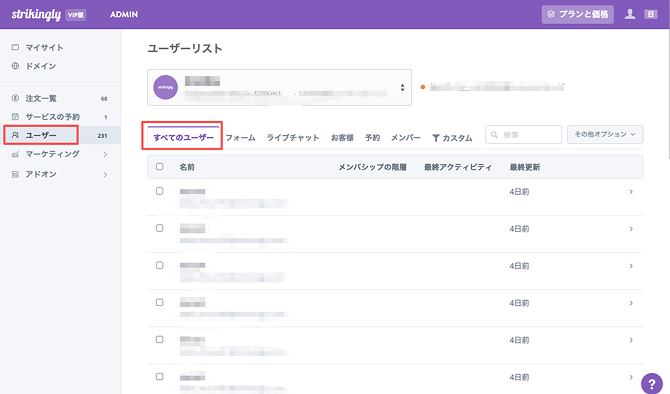670x394 pixels.
Task: Switch to フォーム tab
Action: 240,138
